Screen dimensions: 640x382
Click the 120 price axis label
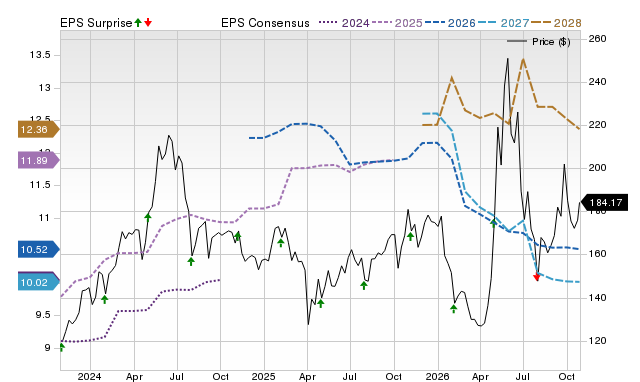tap(597, 340)
